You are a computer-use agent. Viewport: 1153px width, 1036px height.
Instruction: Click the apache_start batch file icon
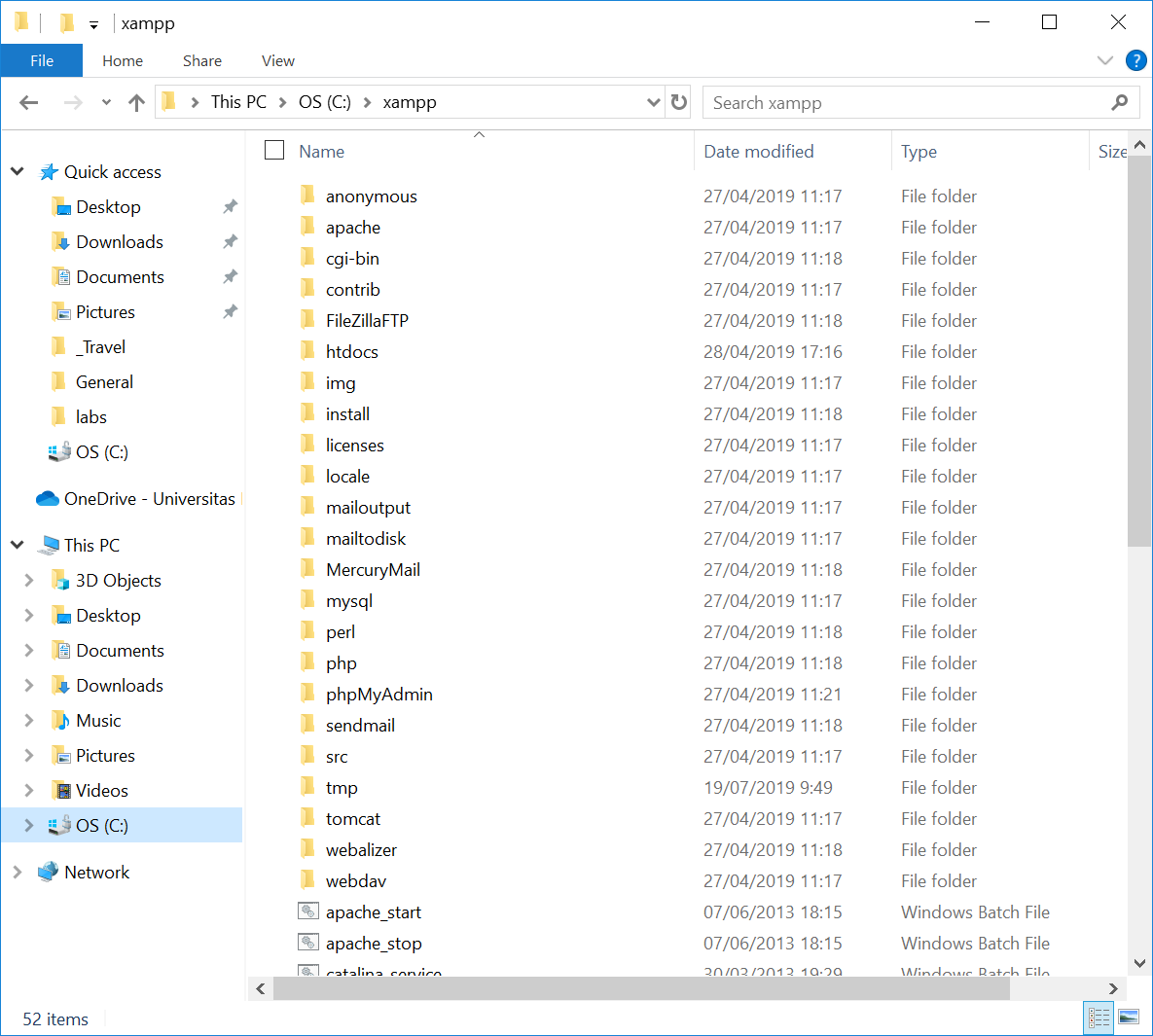pyautogui.click(x=308, y=911)
